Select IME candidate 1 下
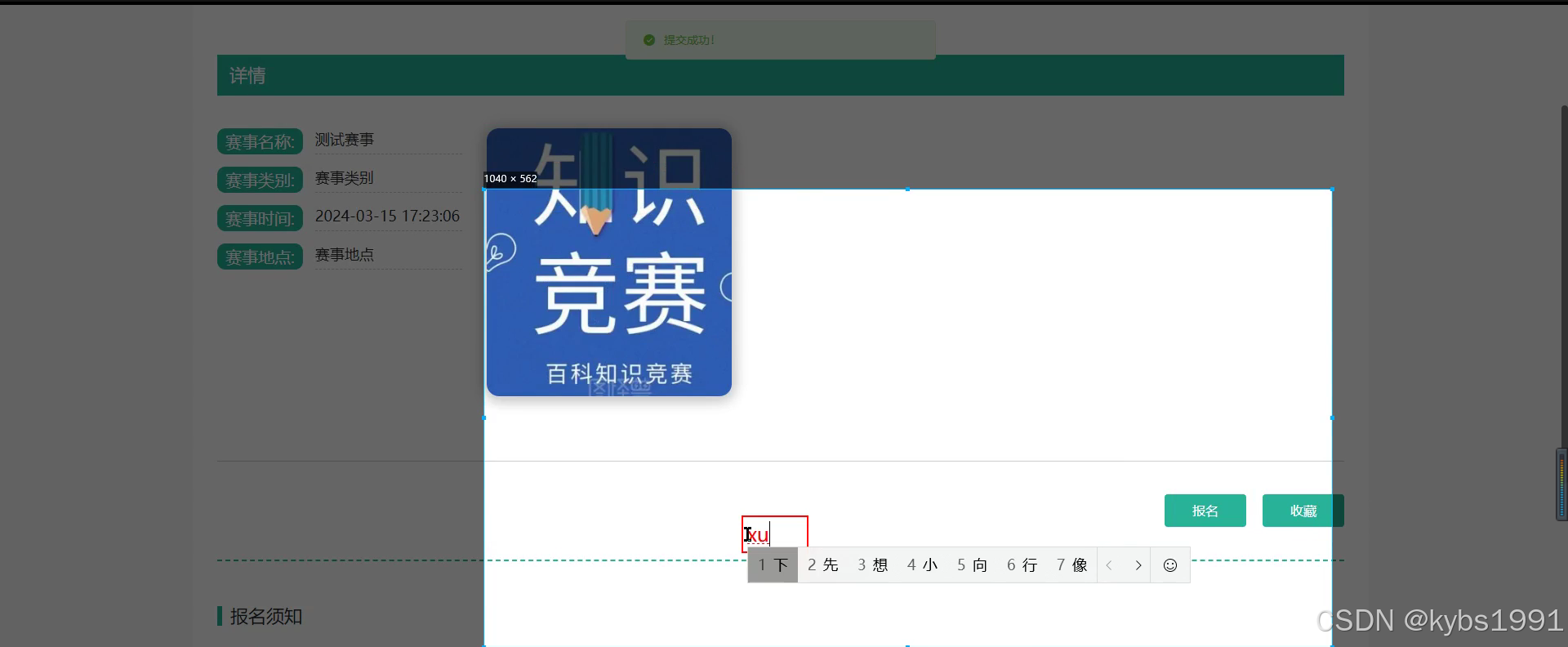Screen dimensions: 1568x647 tap(773, 565)
